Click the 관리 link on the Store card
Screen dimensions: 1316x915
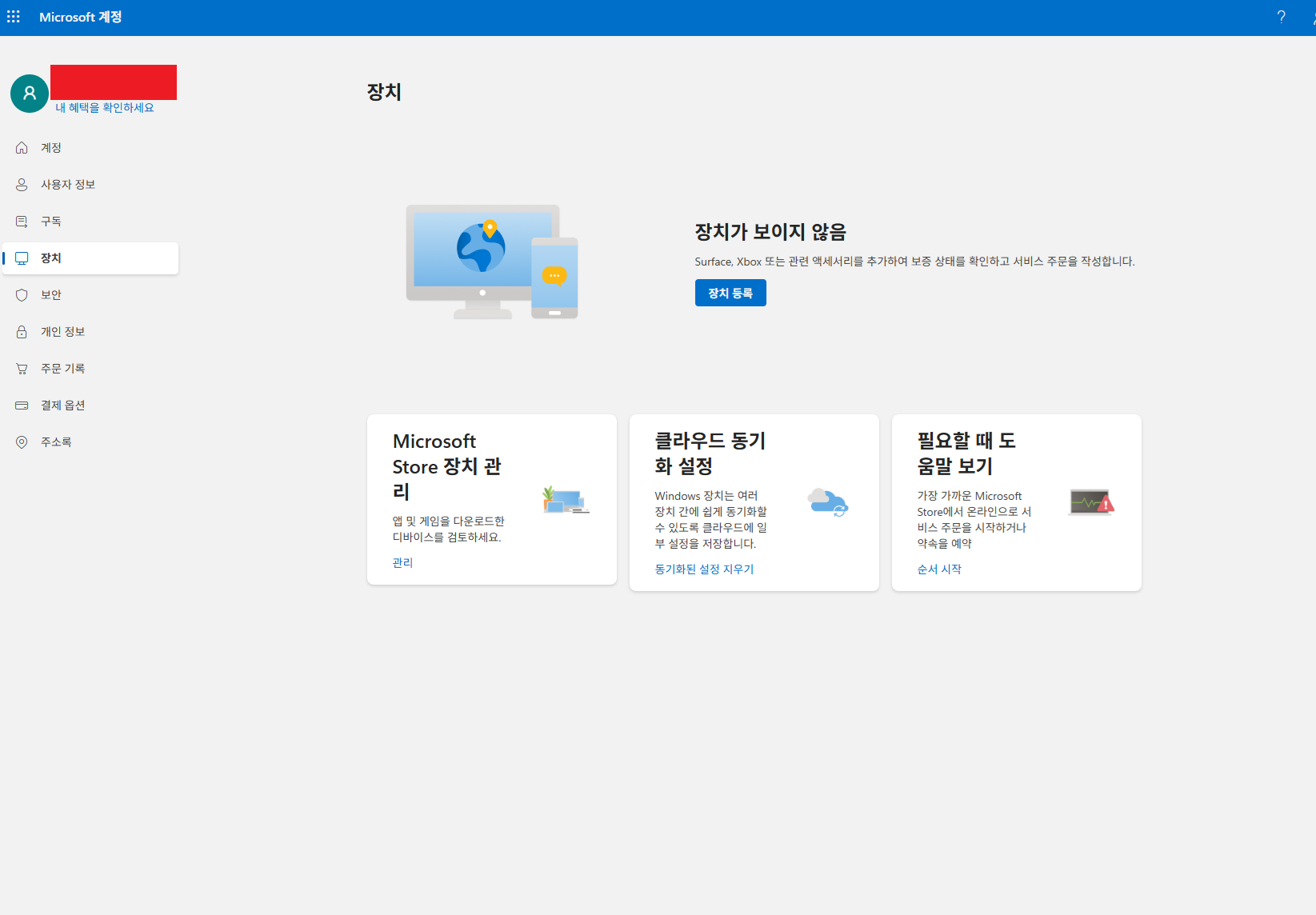tap(402, 563)
